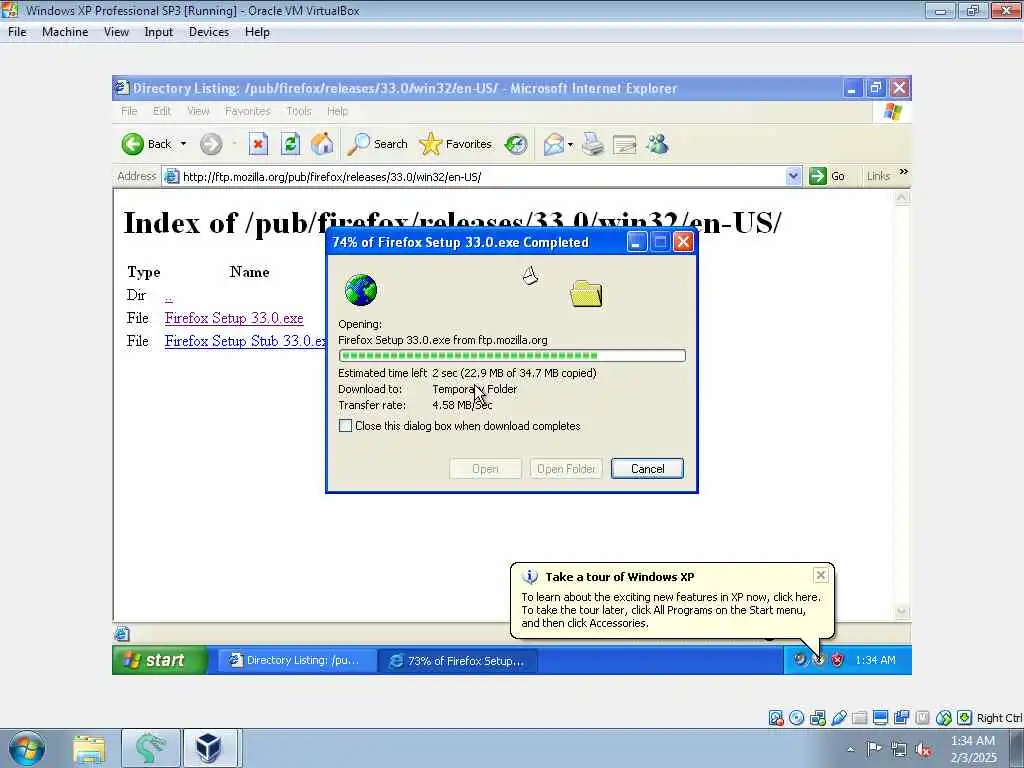Click the Firefox Setup Stub 33.0 link
This screenshot has width=1024, height=768.
245,341
